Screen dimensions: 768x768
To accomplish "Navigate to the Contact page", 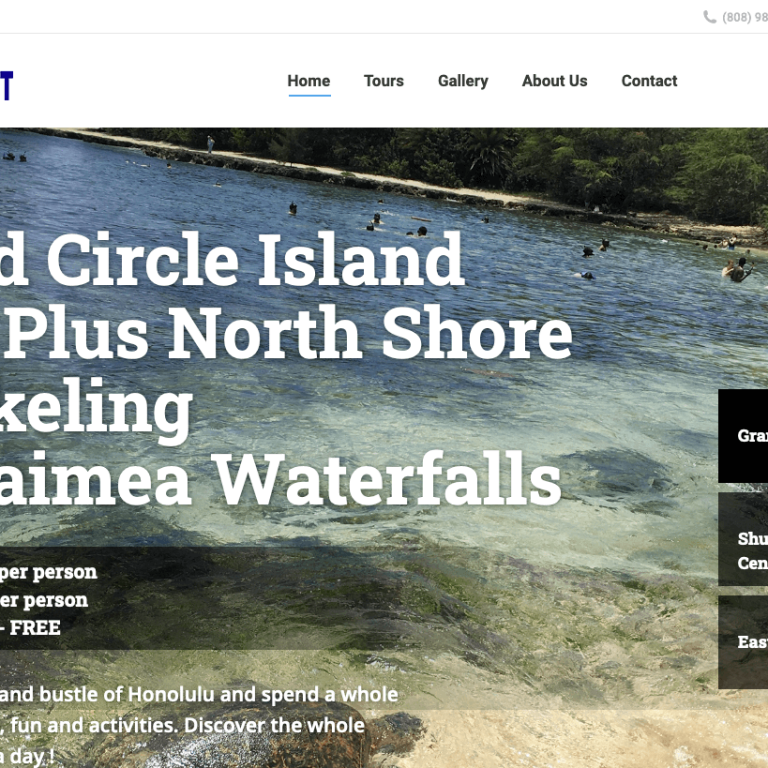I will [x=649, y=81].
